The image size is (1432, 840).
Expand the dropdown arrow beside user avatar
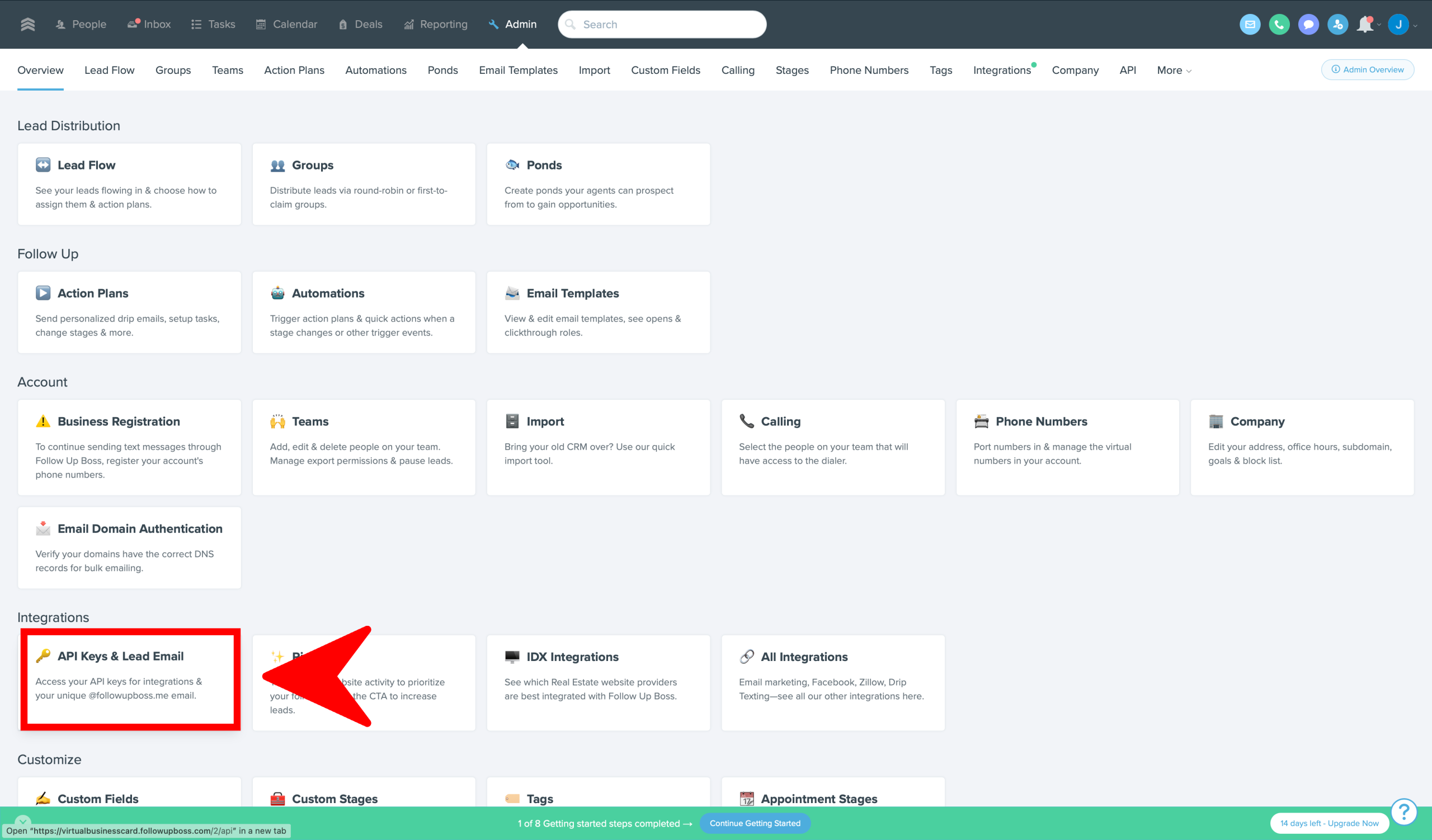coord(1415,26)
